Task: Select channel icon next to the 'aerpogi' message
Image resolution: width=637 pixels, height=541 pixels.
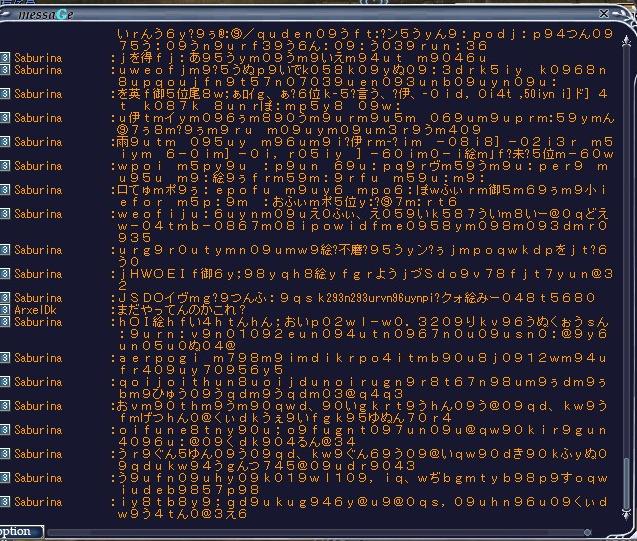Action: (x=5, y=358)
